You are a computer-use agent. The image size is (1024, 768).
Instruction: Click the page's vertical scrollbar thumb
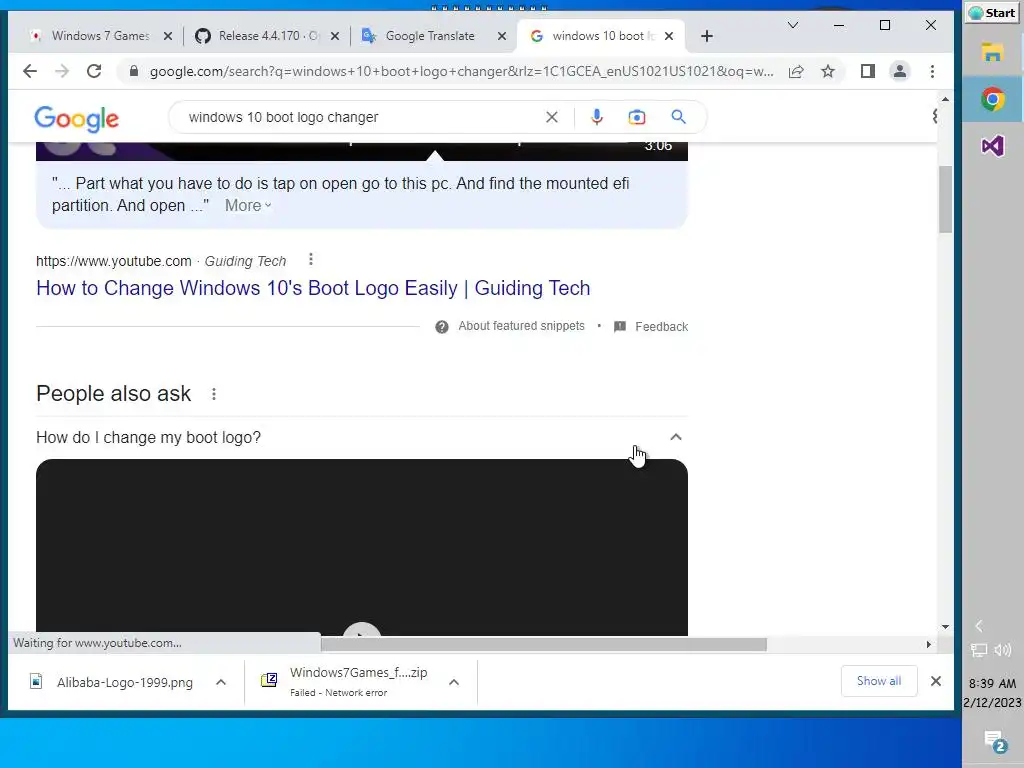point(945,199)
